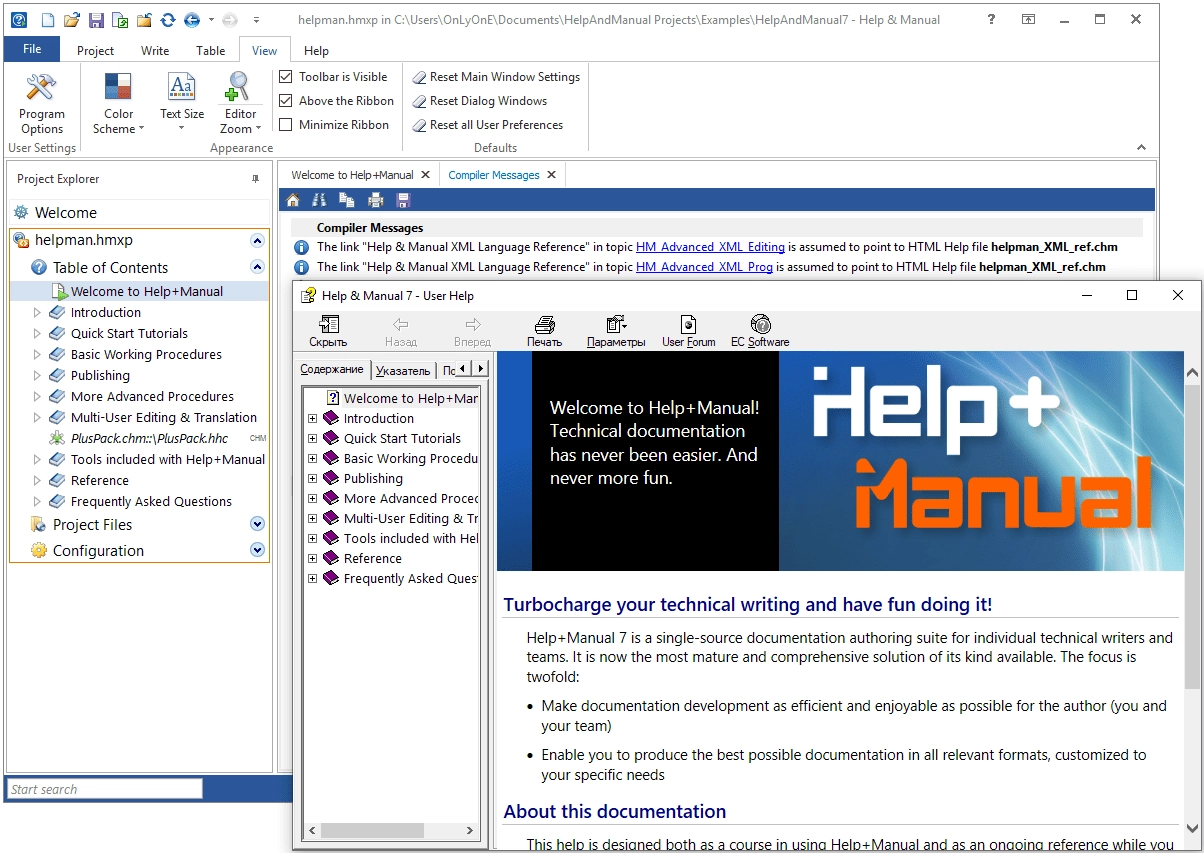This screenshot has height=853, width=1204.
Task: Open EC Software in help viewer toolbar
Action: click(760, 332)
